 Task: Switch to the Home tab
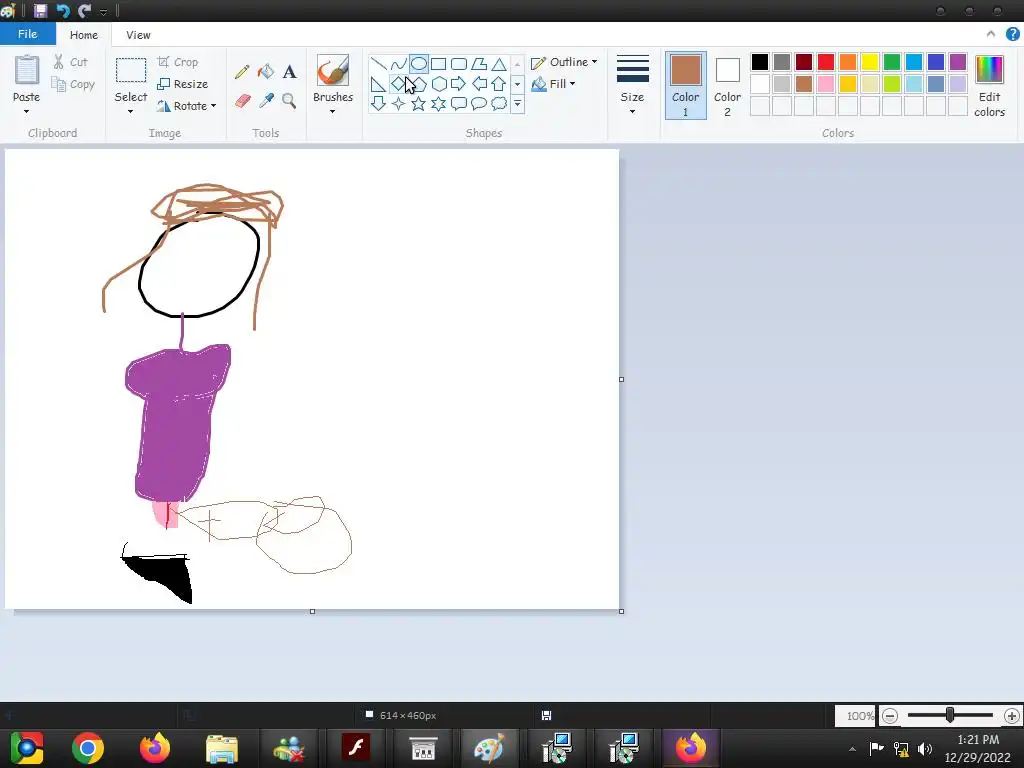click(84, 35)
